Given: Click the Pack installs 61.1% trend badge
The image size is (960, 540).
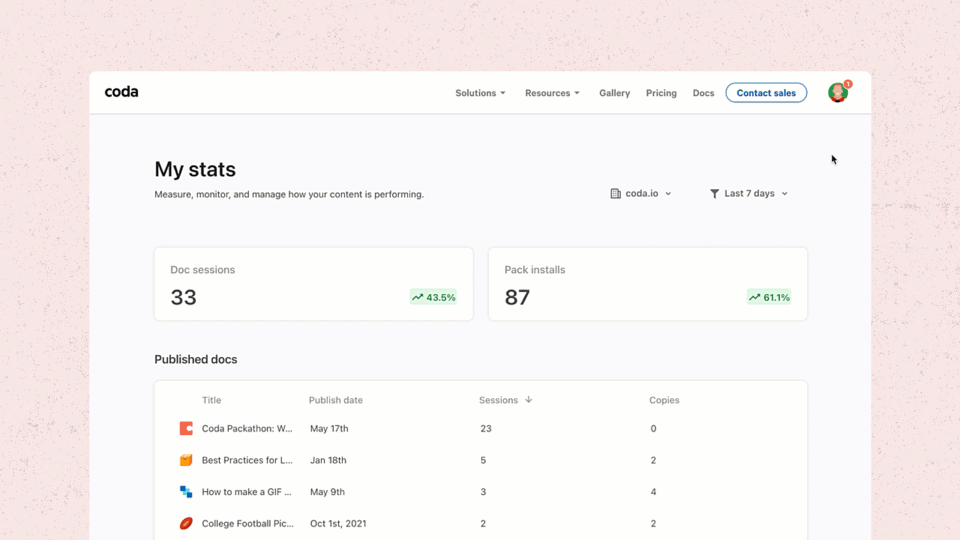Looking at the screenshot, I should (x=769, y=297).
